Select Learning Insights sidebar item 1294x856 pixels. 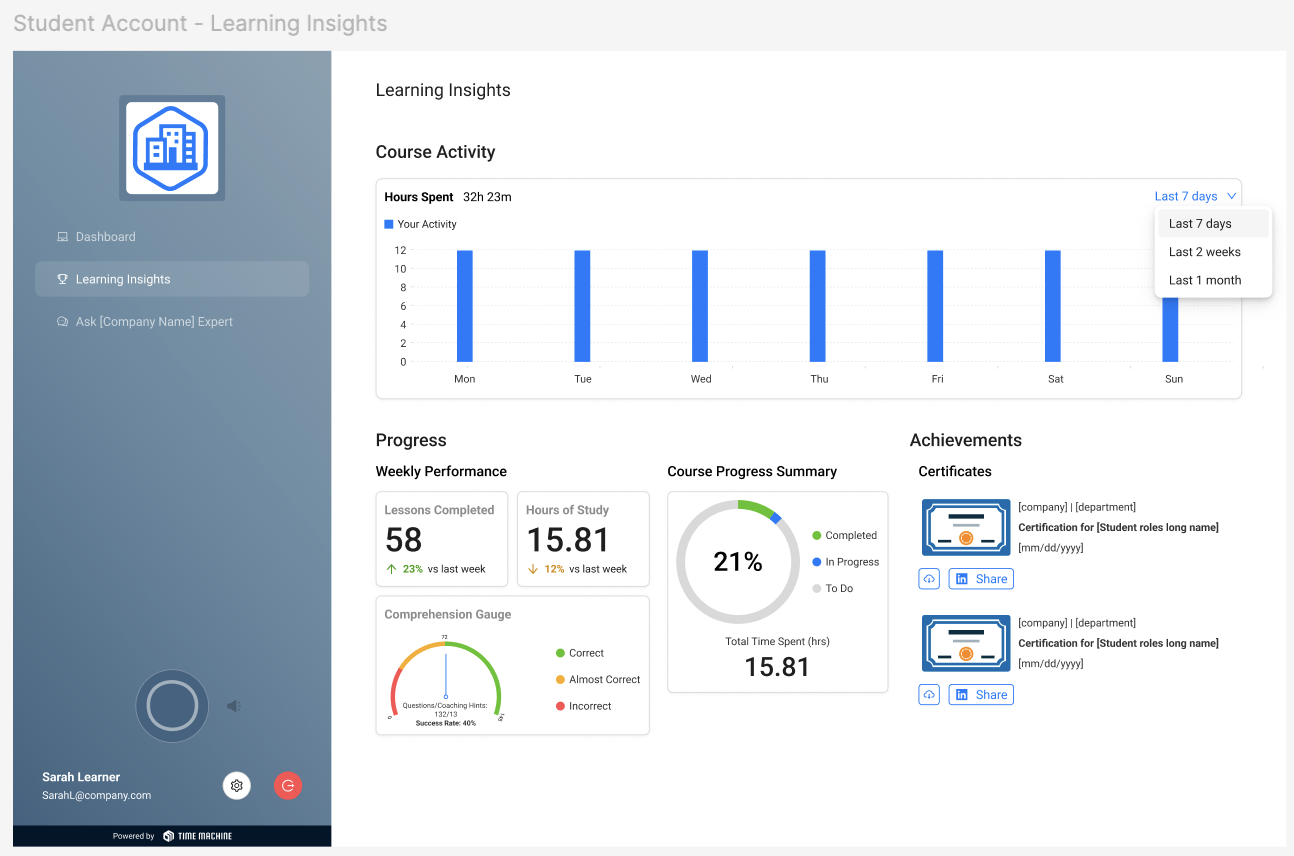pyautogui.click(x=172, y=279)
